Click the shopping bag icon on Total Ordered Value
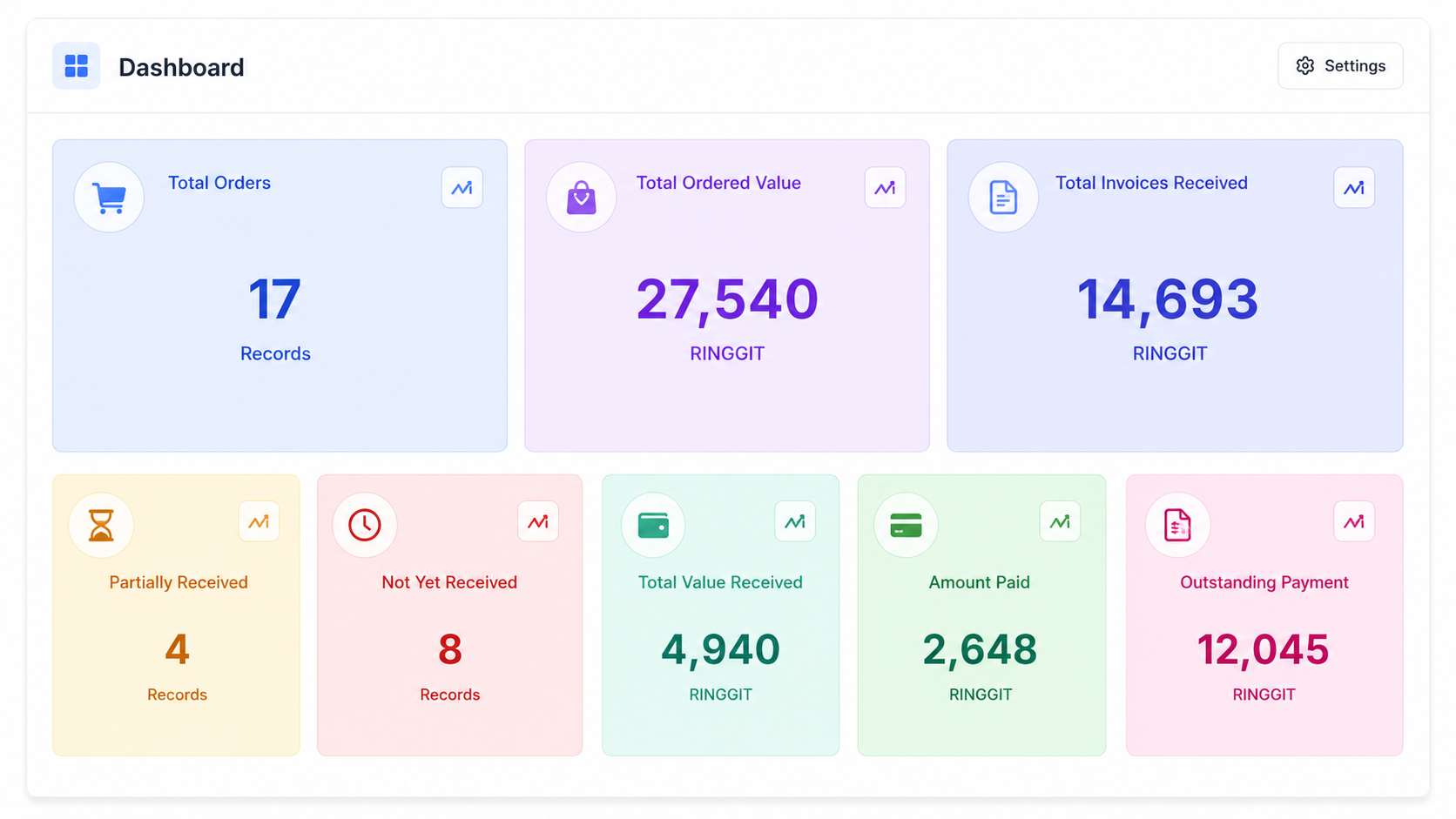 coord(582,198)
